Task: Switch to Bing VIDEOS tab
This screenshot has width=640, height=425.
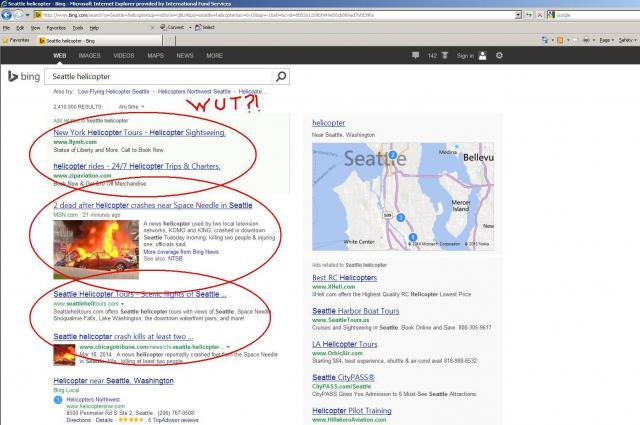Action: pyautogui.click(x=124, y=56)
